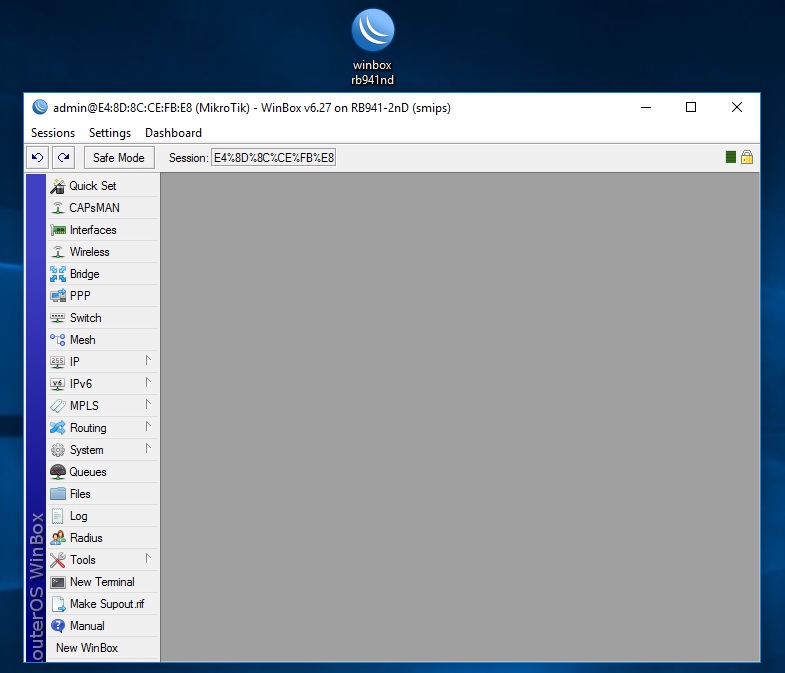Launch a New Terminal window
785x673 pixels.
[103, 582]
